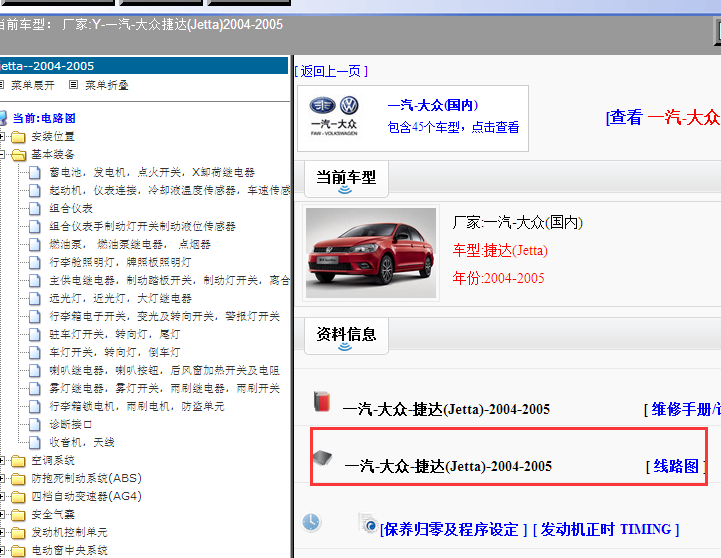The height and width of the screenshot is (558, 721).
Task: Click the 发动机控制单元 folder icon
Action: pos(18,533)
